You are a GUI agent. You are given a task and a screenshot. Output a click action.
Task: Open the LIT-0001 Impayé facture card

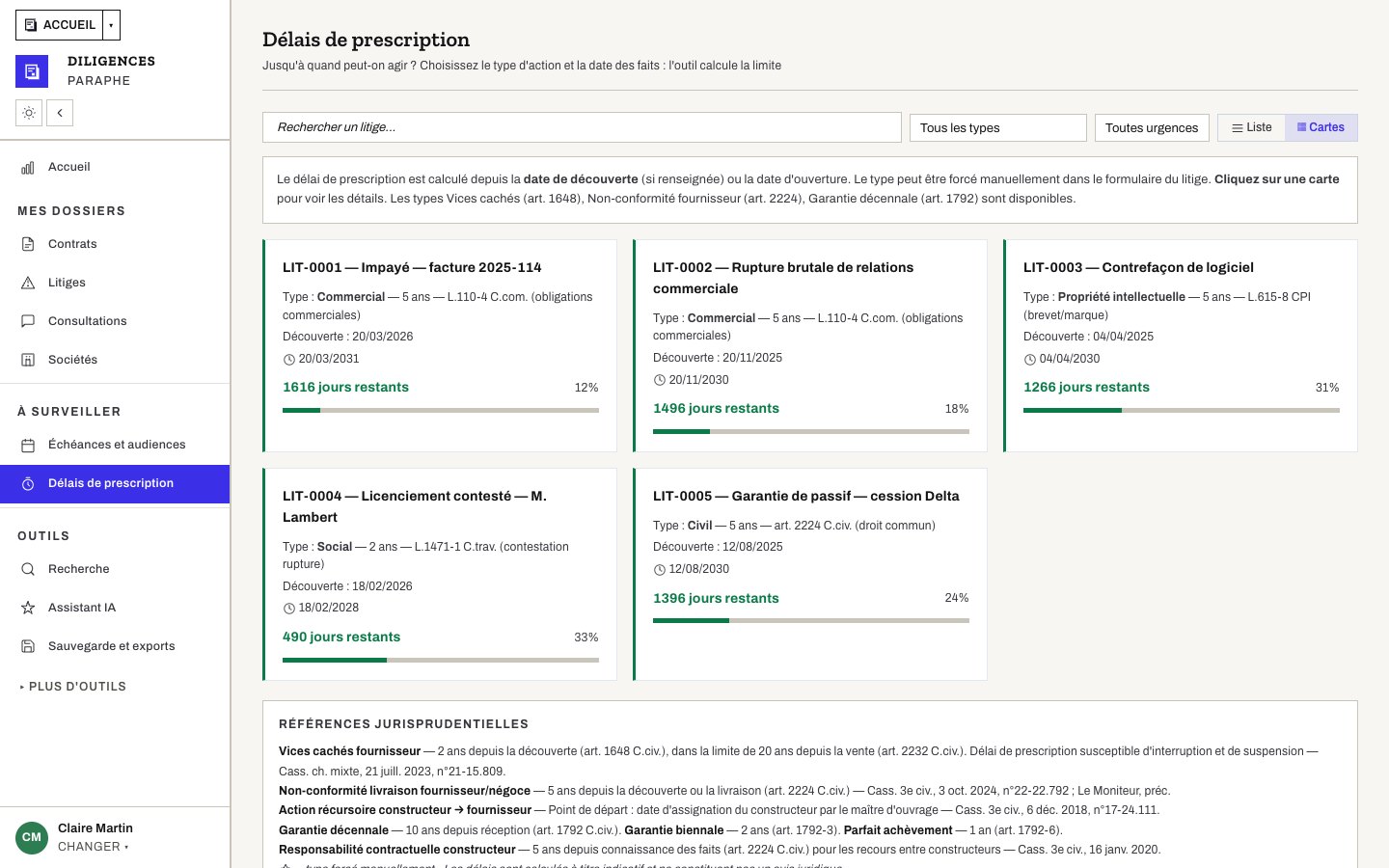coord(440,345)
